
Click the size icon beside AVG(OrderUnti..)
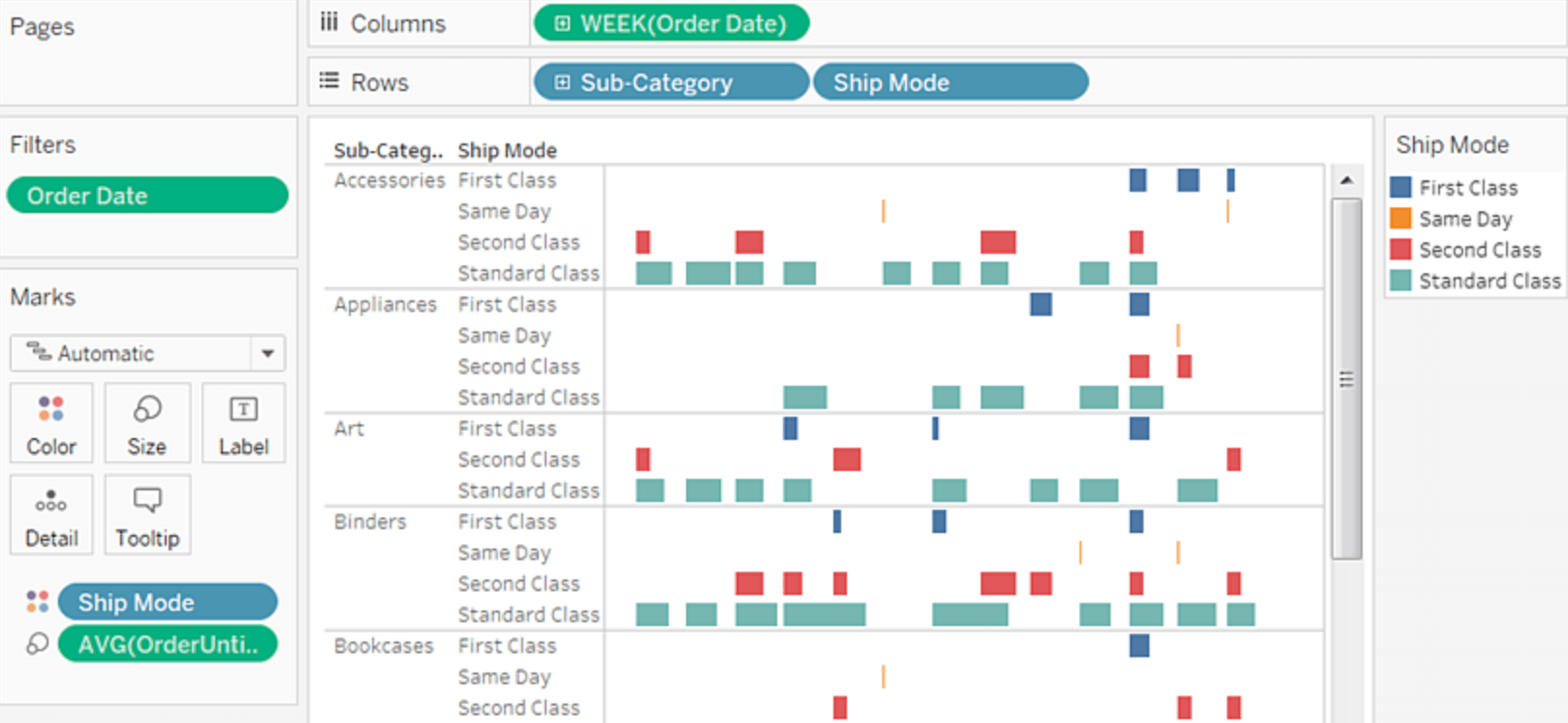click(x=38, y=644)
